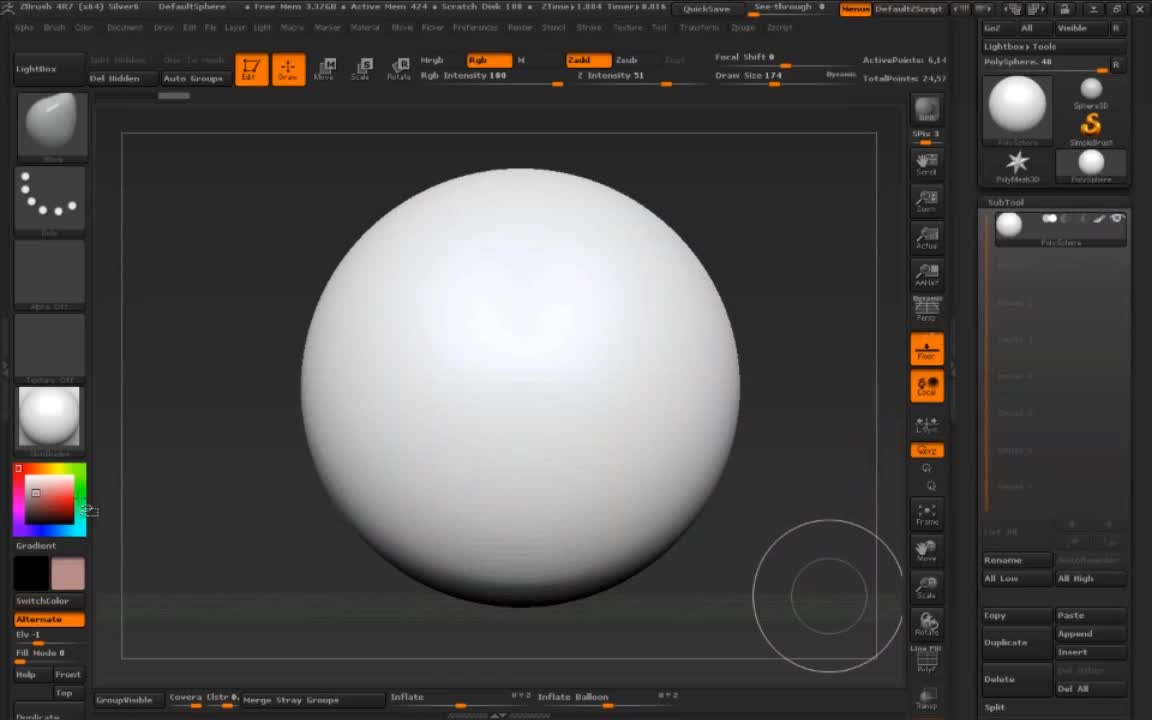
Task: Turn off the Zadd mode
Action: 587,60
